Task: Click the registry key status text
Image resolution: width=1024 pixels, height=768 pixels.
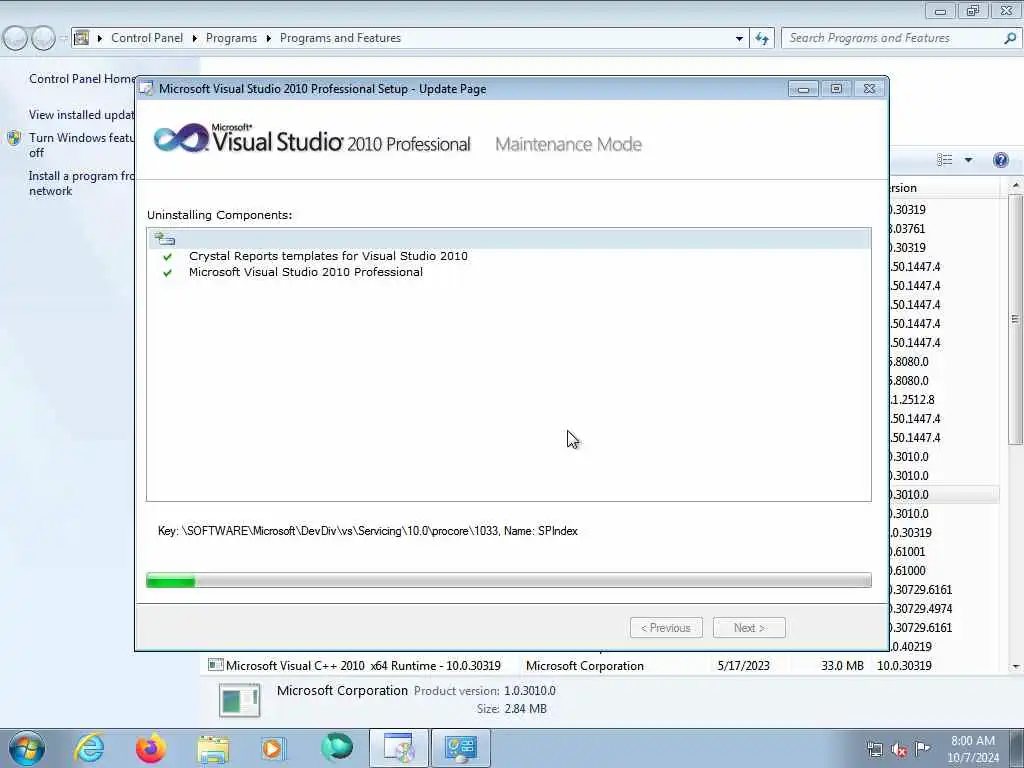Action: coord(368,531)
